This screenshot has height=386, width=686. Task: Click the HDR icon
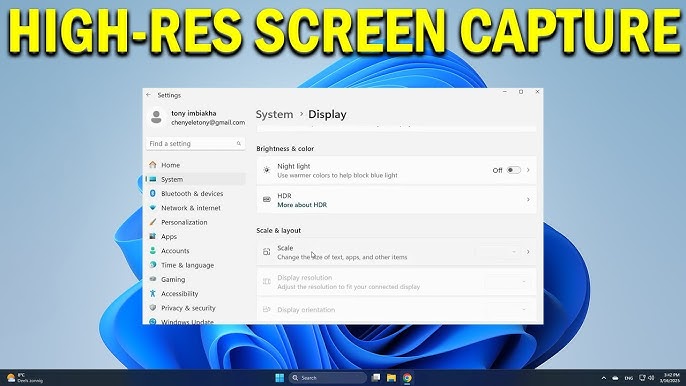(266, 200)
